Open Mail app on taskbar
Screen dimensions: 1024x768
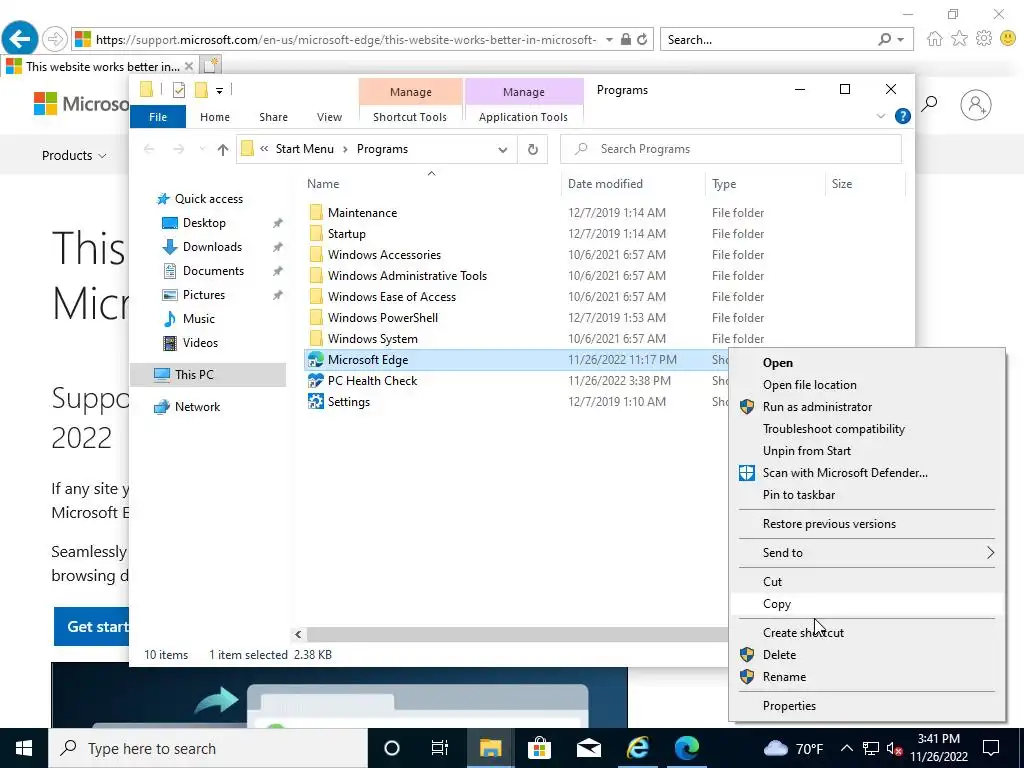coord(588,748)
